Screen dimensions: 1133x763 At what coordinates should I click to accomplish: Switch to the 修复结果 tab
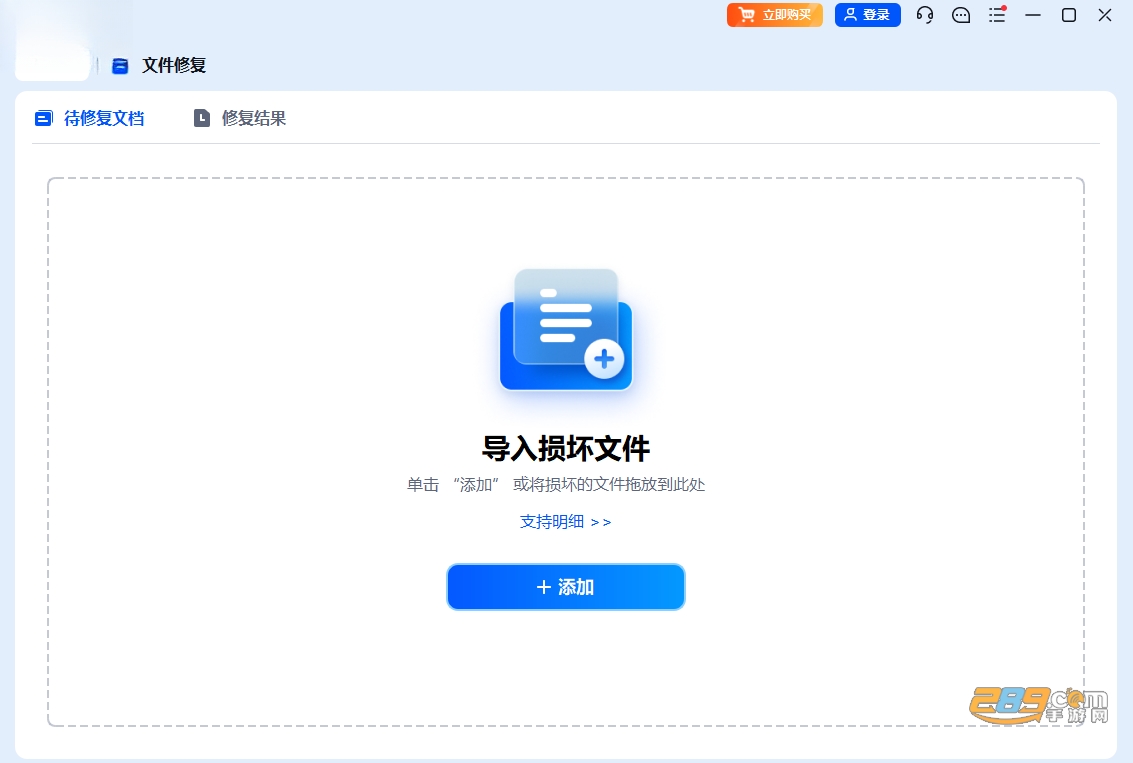click(240, 118)
